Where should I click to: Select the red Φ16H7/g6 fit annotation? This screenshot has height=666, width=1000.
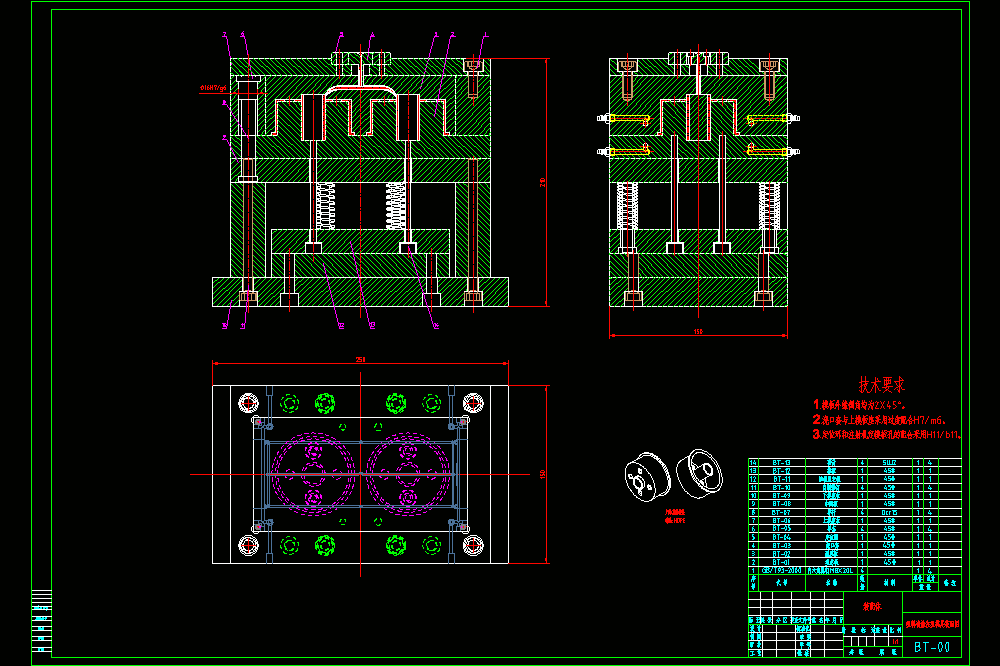(x=214, y=88)
